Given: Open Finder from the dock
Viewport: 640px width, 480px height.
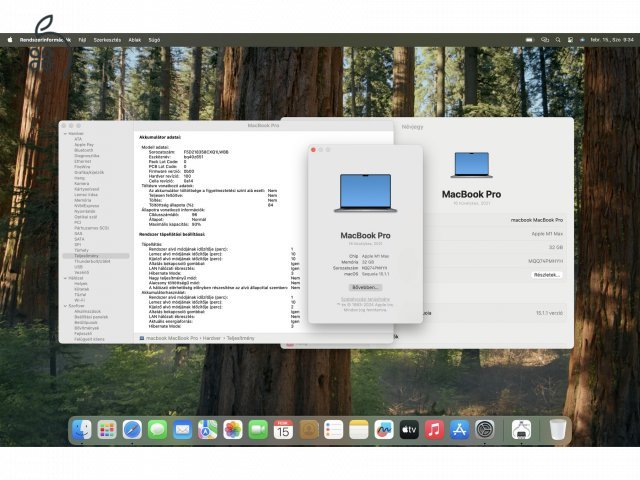Looking at the screenshot, I should click(82, 430).
